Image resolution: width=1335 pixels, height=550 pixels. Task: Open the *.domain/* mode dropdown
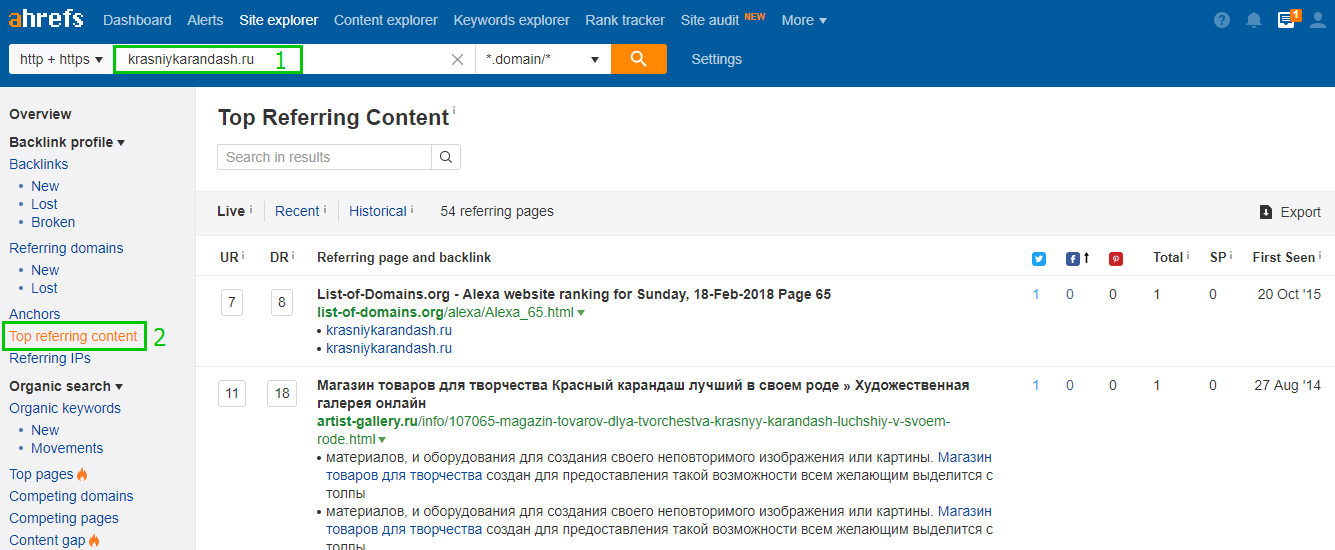coord(543,59)
